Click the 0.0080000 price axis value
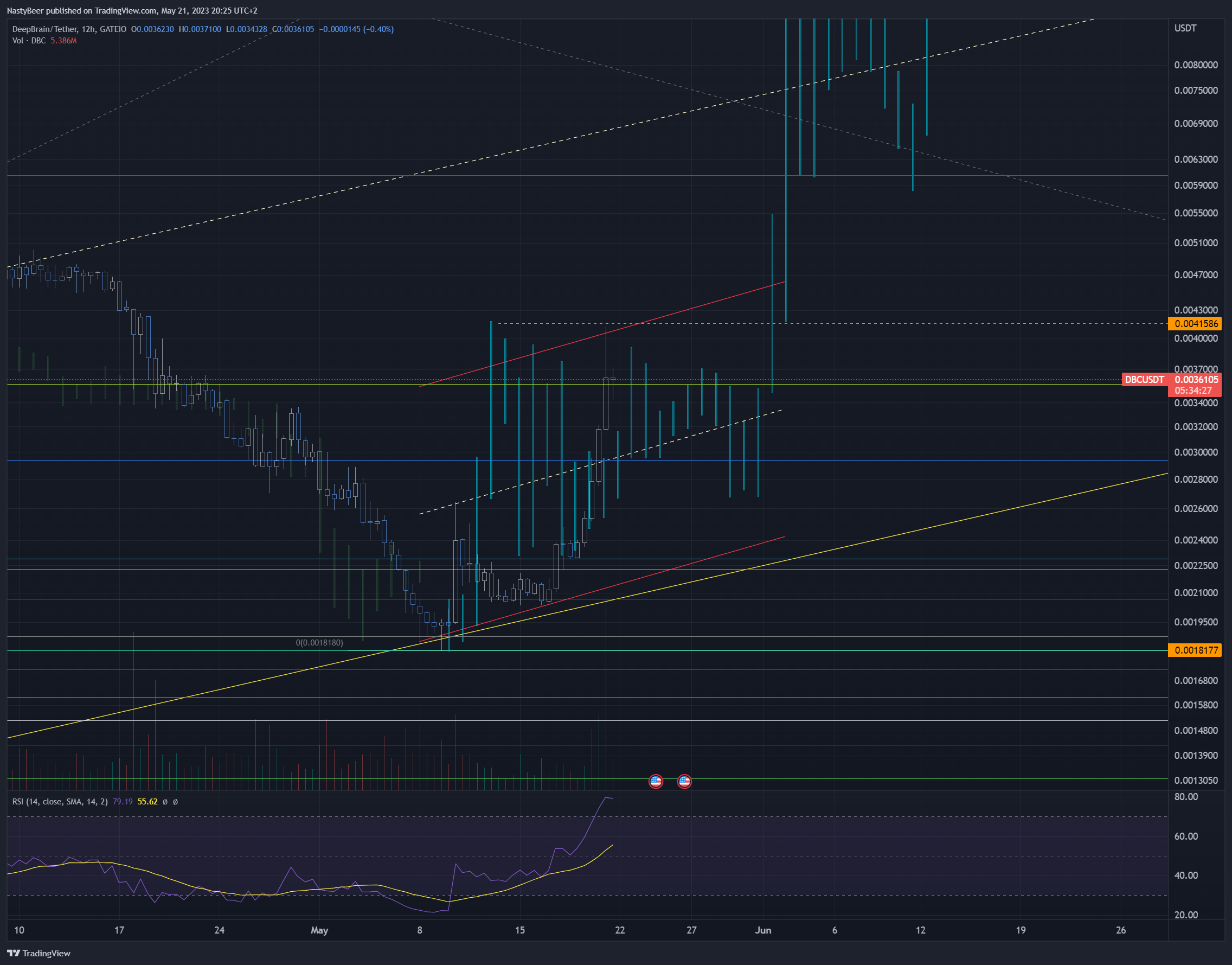This screenshot has width=1232, height=965. point(1196,65)
